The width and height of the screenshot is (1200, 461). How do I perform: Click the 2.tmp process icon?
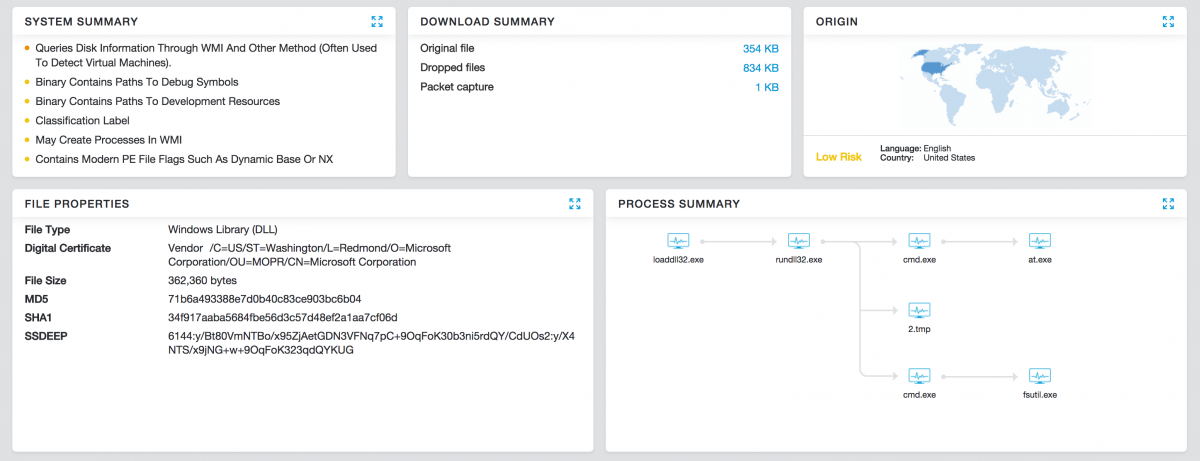coord(919,310)
